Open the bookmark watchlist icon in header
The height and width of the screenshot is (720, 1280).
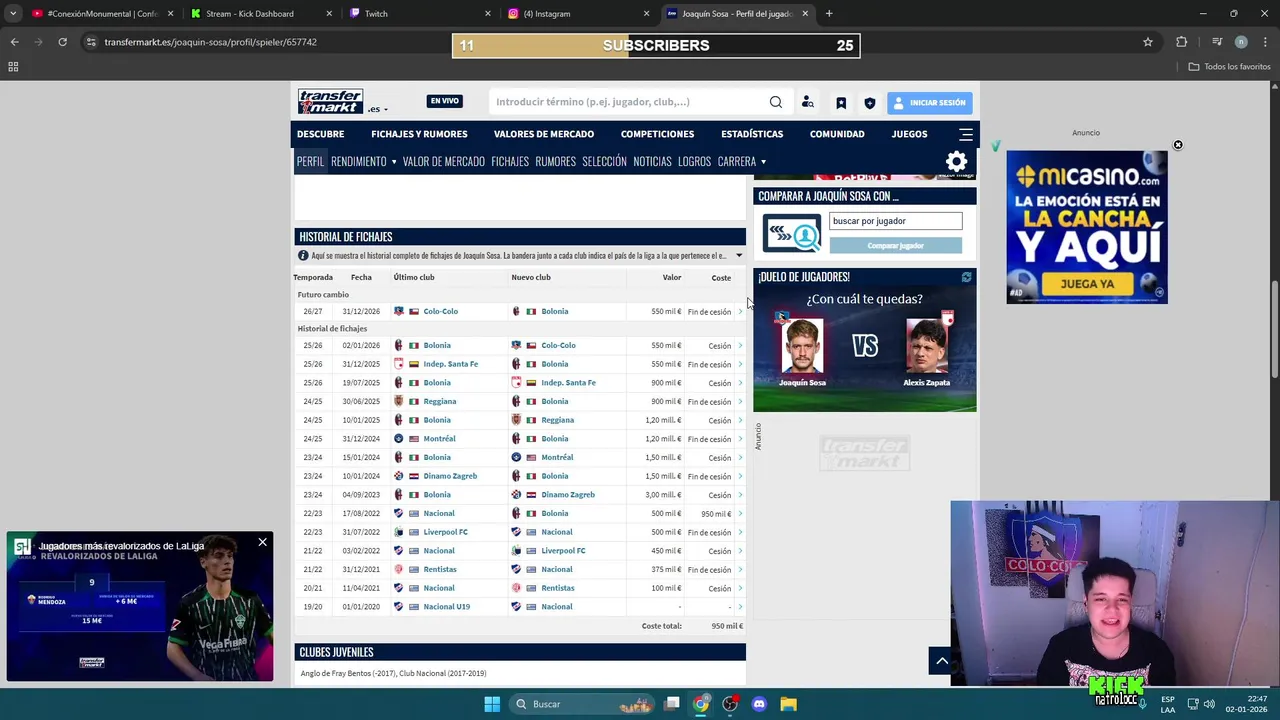pyautogui.click(x=841, y=103)
